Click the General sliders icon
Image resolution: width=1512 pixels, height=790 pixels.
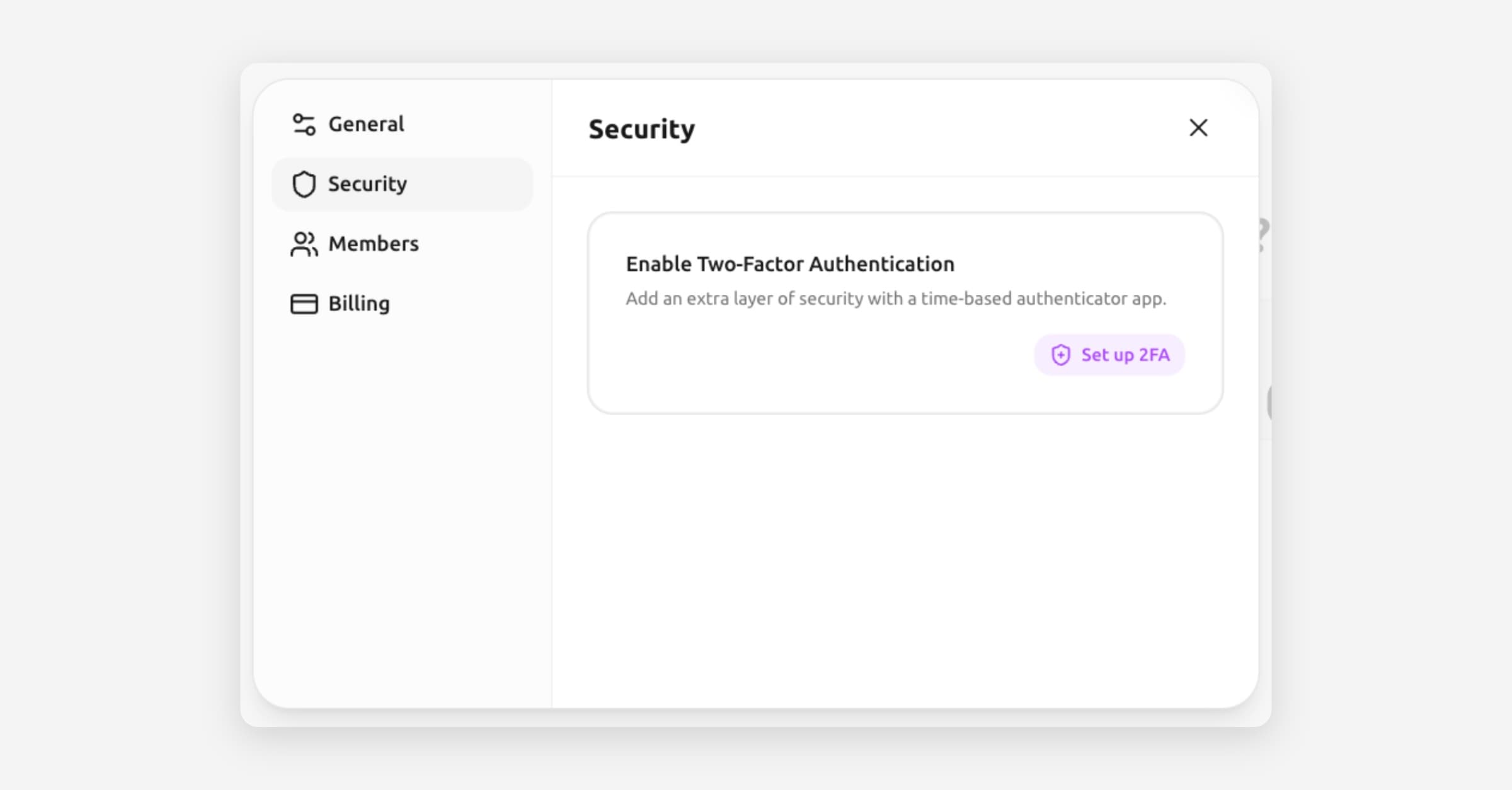click(x=304, y=124)
